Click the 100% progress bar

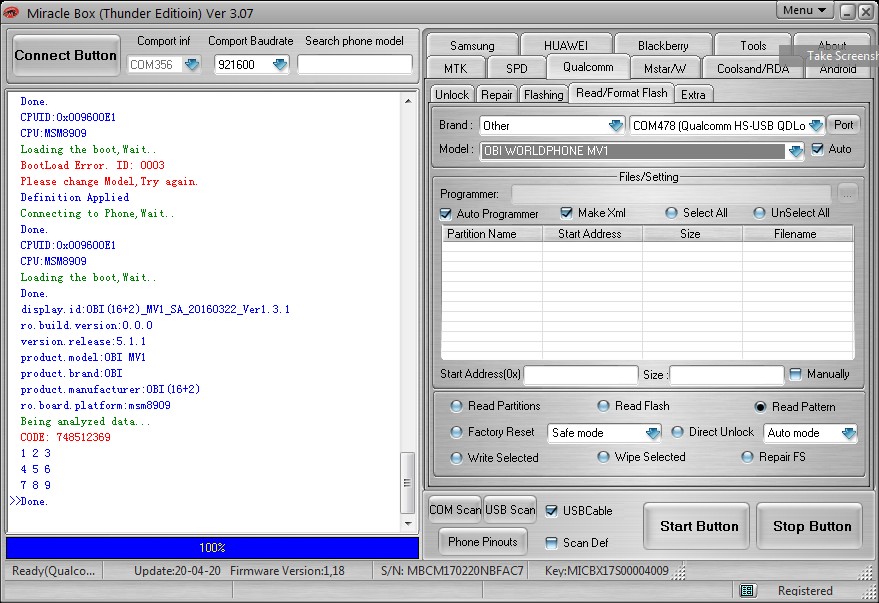(212, 548)
